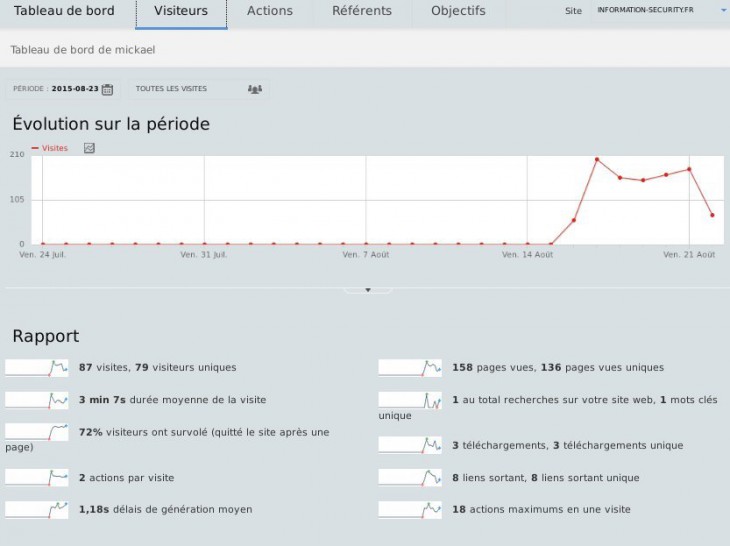Click the last data point on the visits graph
730x546 pixels.
pos(712,215)
